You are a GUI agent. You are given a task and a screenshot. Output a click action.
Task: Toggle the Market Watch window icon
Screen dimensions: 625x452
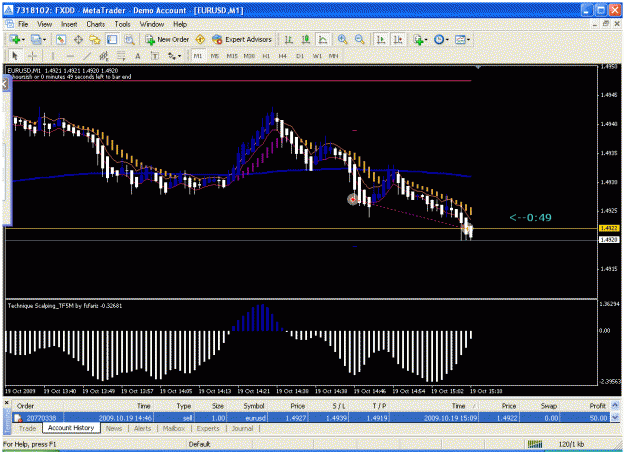61,39
